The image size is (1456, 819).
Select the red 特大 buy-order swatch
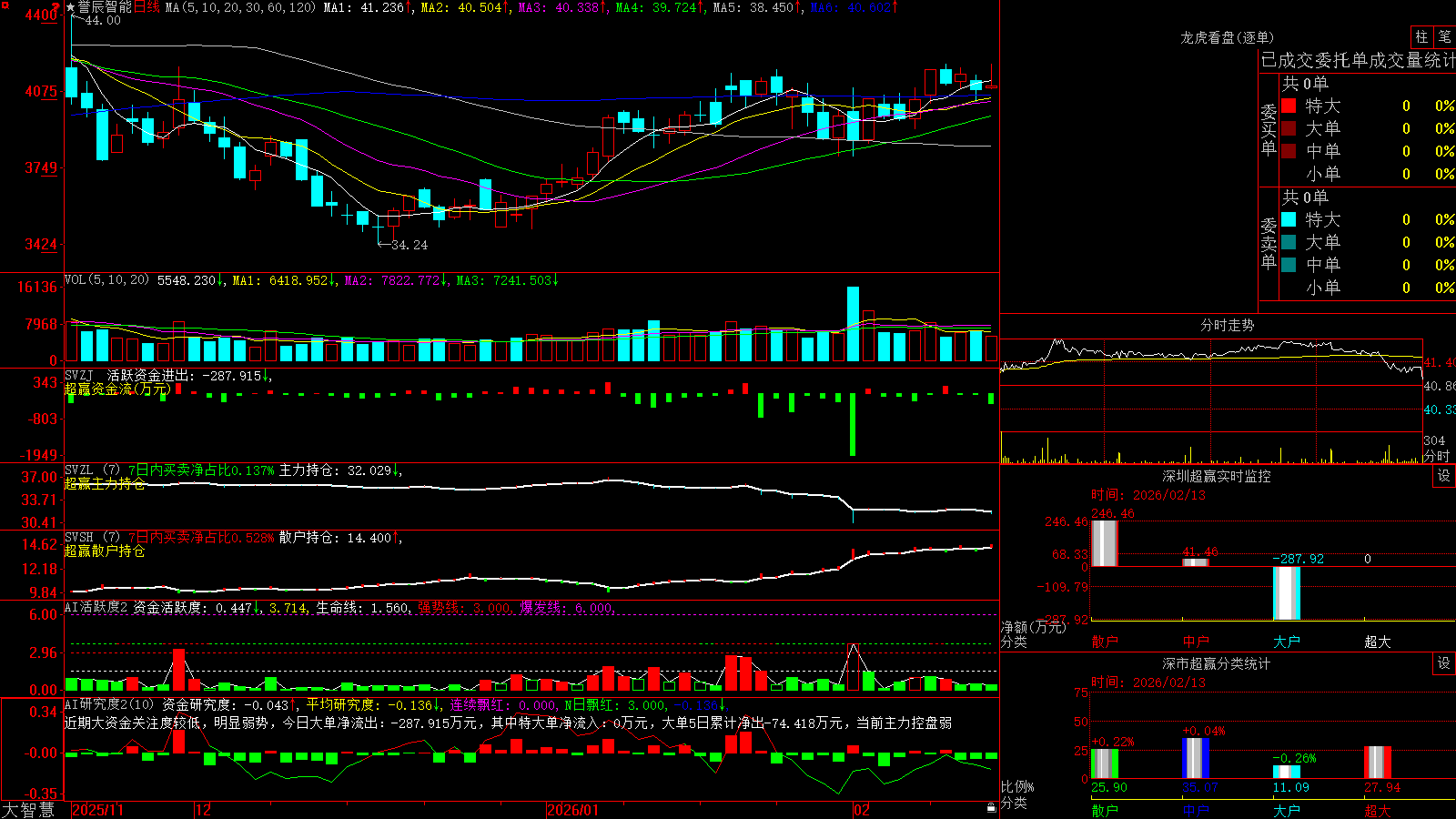(1289, 106)
